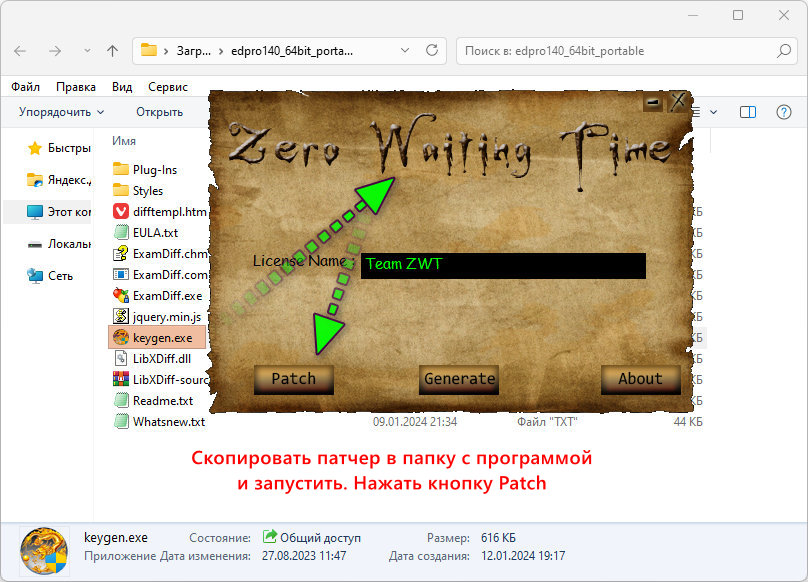Close the Zero Waiting Time keygen window

678,102
